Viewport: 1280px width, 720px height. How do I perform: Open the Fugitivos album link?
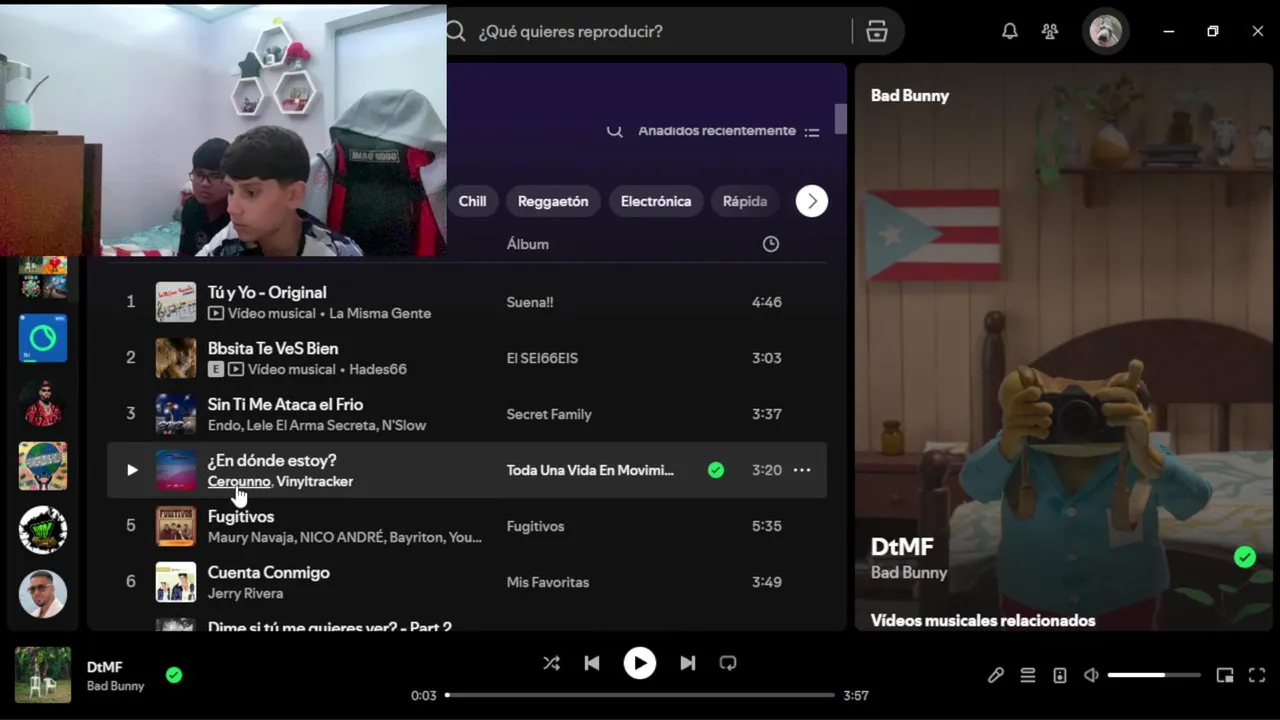point(535,526)
